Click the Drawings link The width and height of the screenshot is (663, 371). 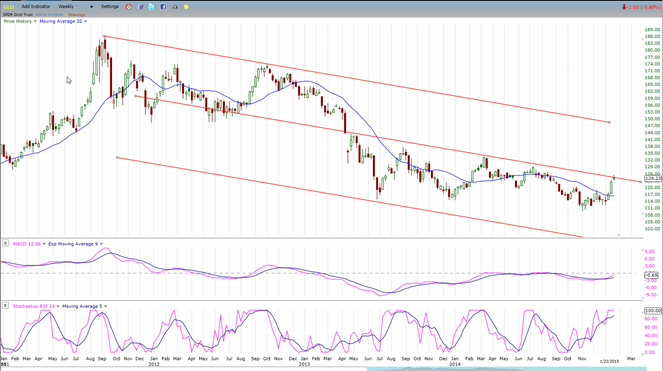(x=77, y=15)
